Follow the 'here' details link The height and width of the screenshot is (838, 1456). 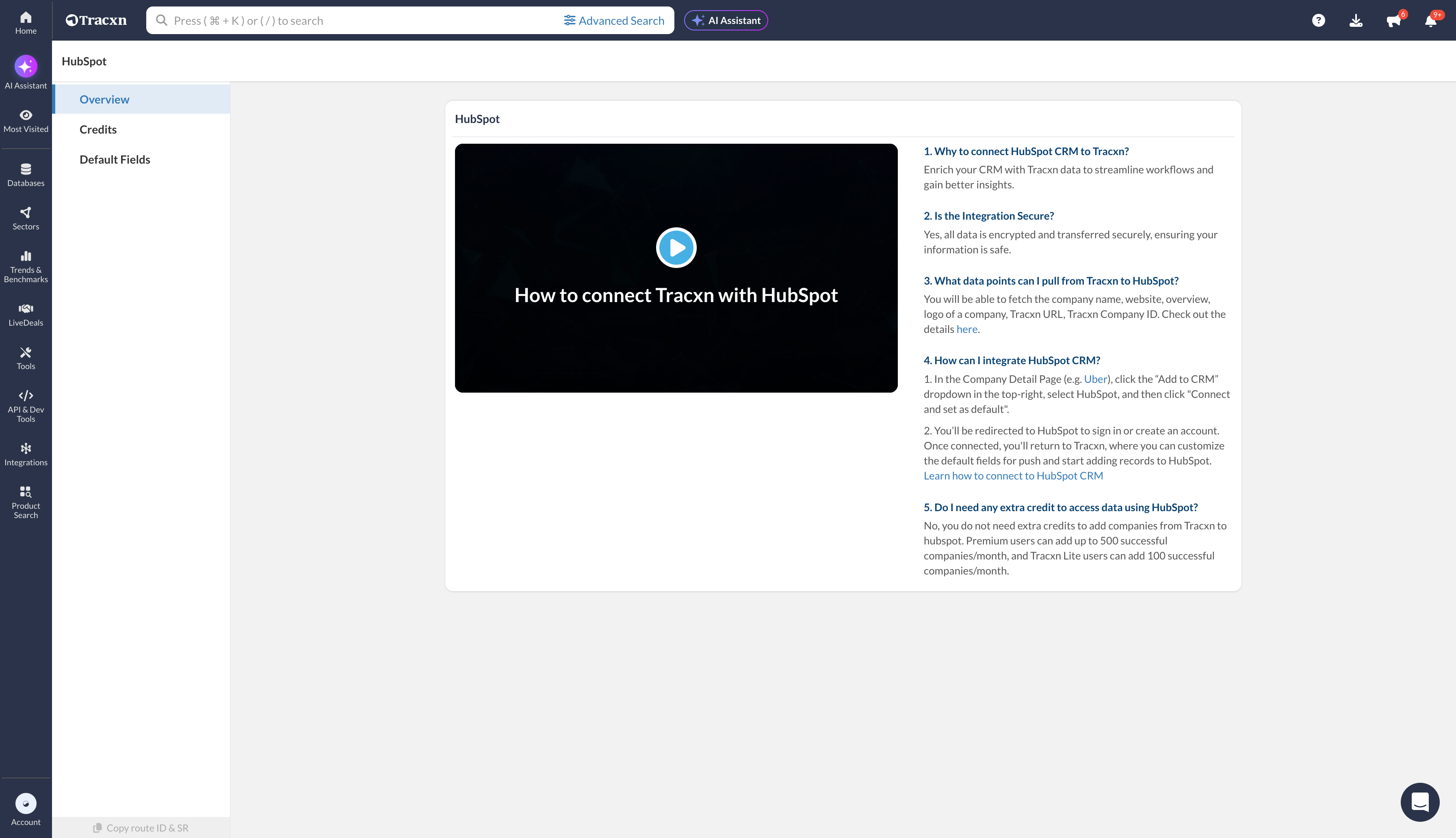point(966,329)
